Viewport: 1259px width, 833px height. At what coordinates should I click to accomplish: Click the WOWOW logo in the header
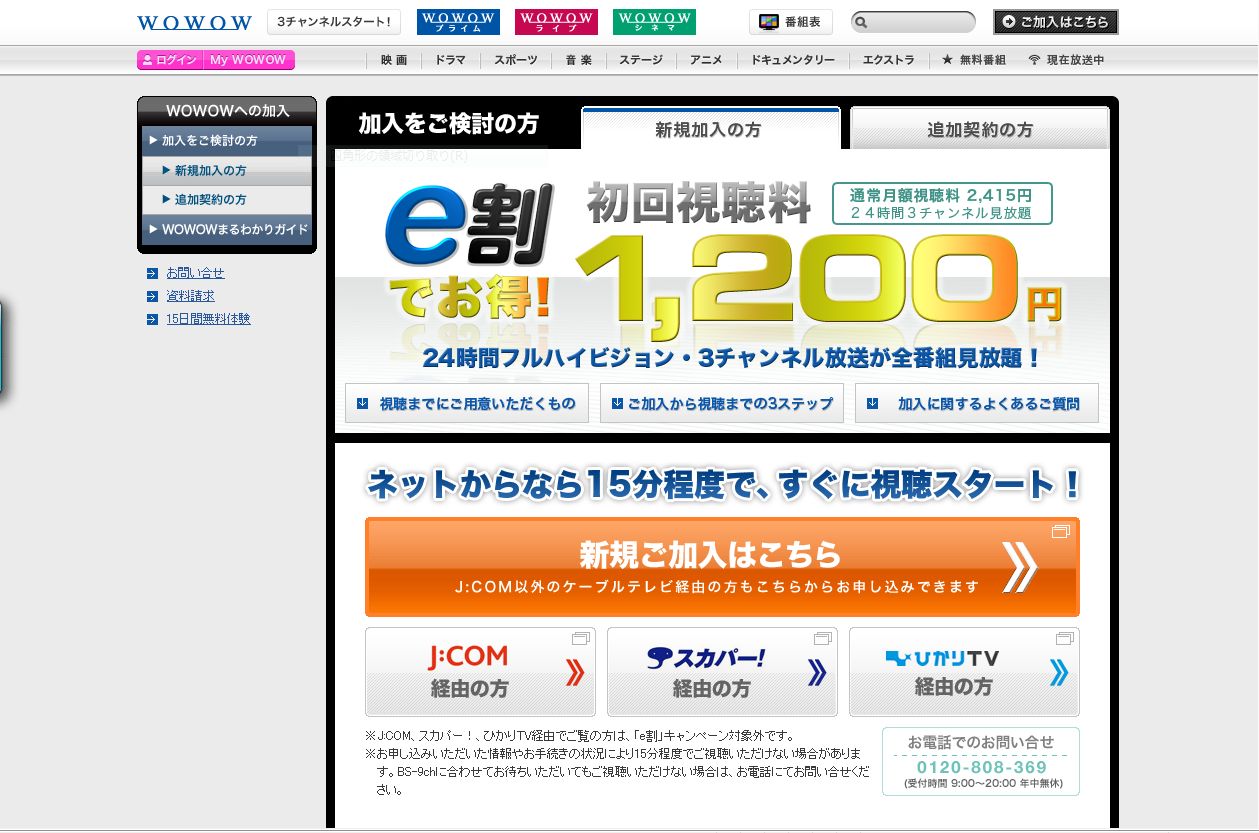[194, 22]
